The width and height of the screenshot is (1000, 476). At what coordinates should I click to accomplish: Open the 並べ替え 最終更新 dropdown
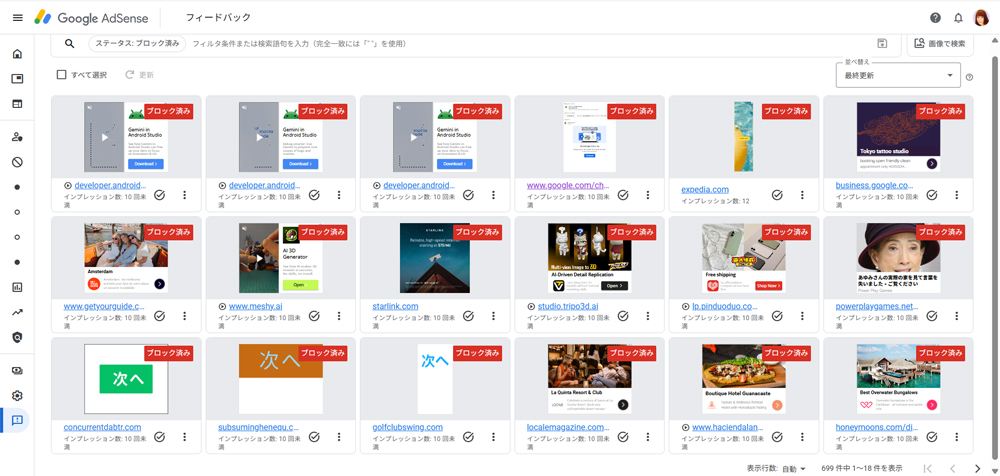pyautogui.click(x=898, y=75)
